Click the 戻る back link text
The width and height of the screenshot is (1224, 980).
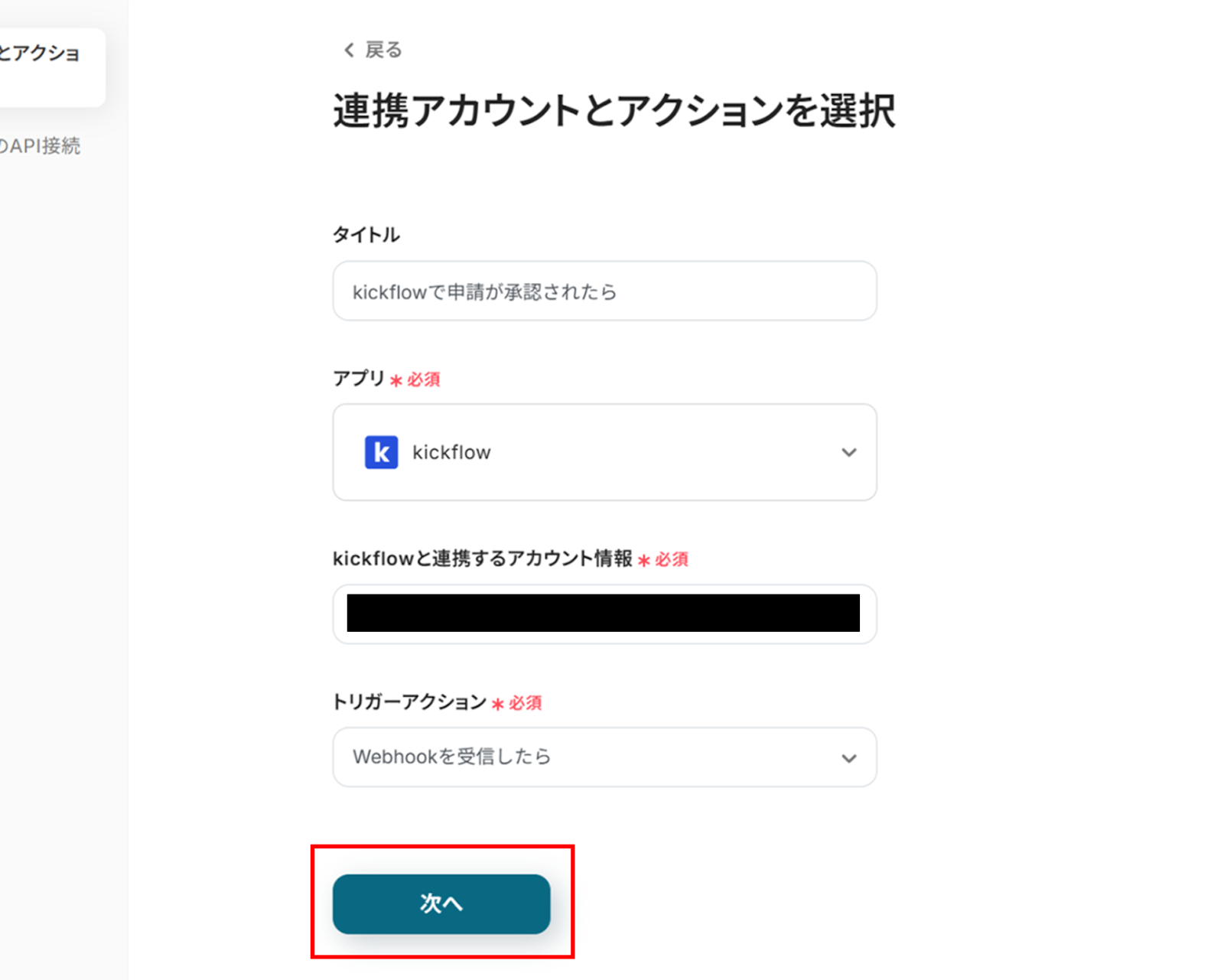(x=383, y=50)
